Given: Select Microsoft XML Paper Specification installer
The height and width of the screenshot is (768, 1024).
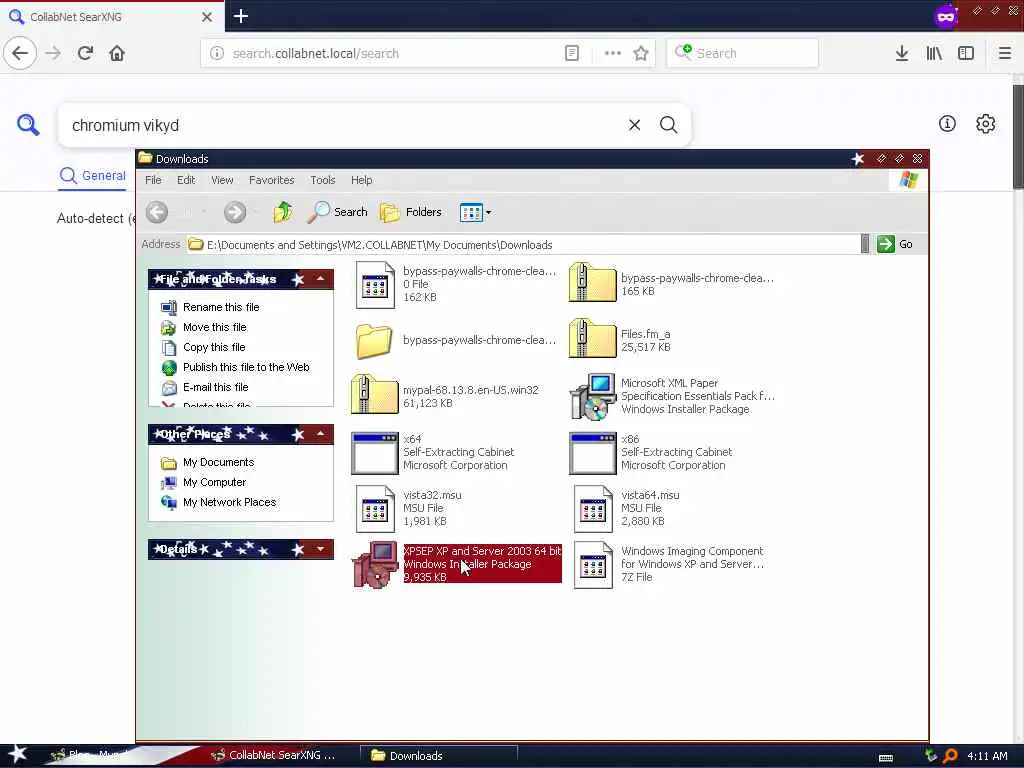Looking at the screenshot, I should pyautogui.click(x=592, y=396).
